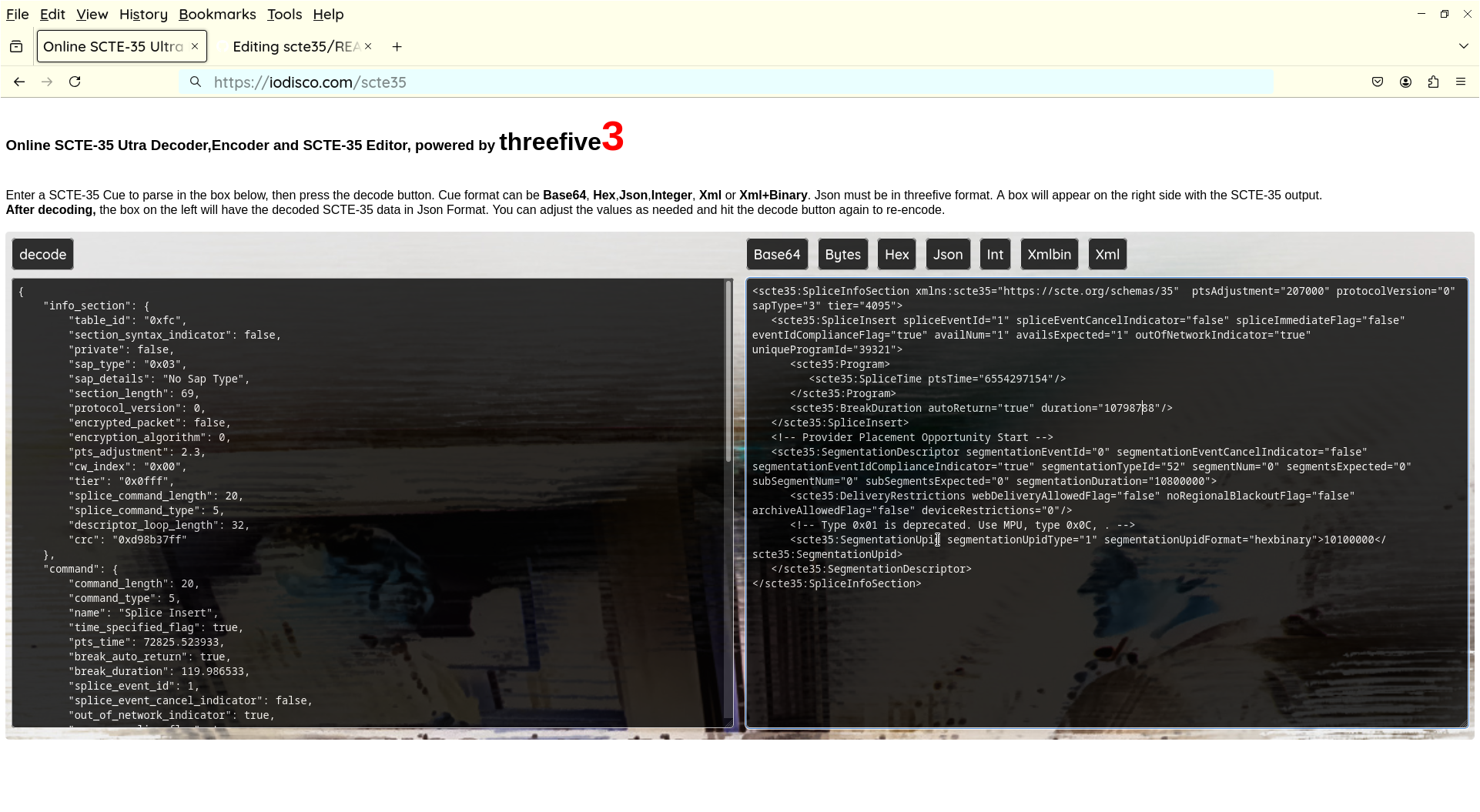Image resolution: width=1480 pixels, height=812 pixels.
Task: Reload the current page
Action: pos(75,82)
